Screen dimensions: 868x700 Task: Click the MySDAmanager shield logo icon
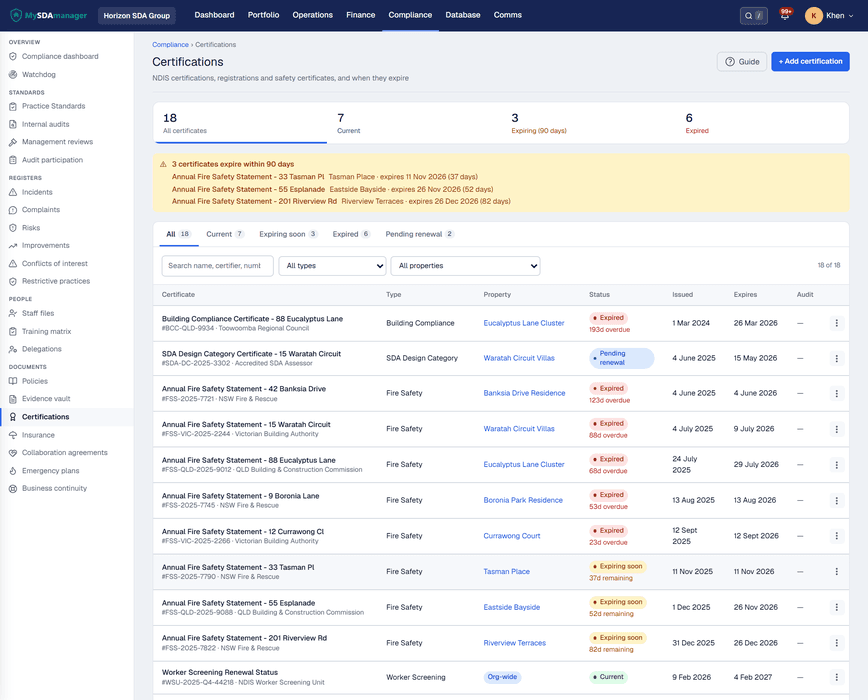16,15
